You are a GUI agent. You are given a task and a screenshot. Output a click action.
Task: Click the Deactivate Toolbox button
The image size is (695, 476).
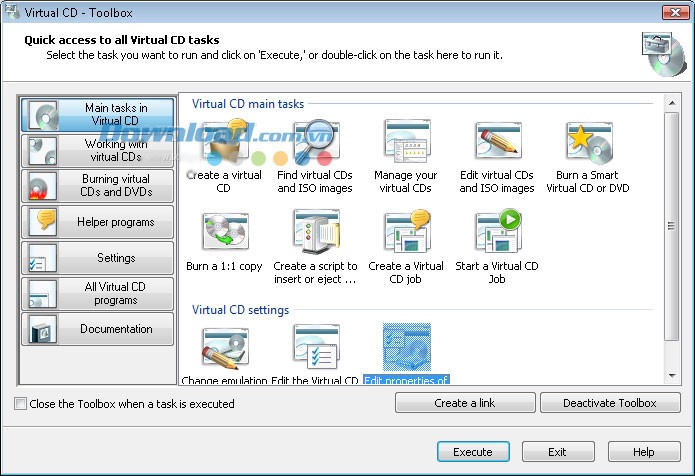click(609, 403)
